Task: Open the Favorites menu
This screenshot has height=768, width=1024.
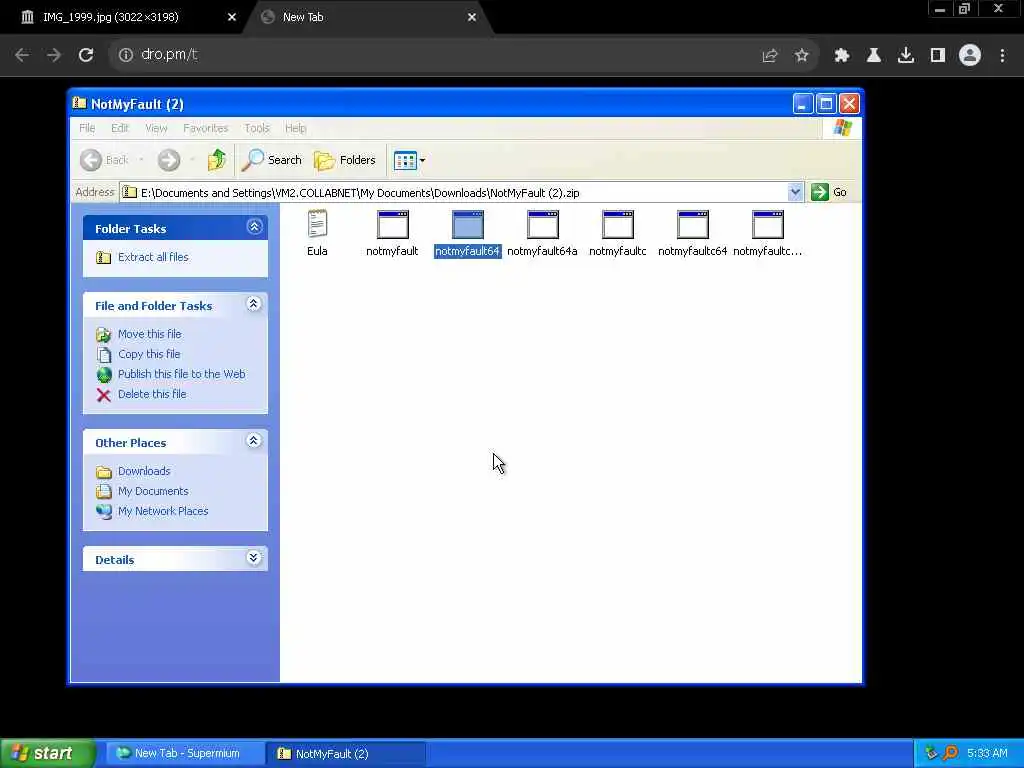Action: pyautogui.click(x=206, y=128)
